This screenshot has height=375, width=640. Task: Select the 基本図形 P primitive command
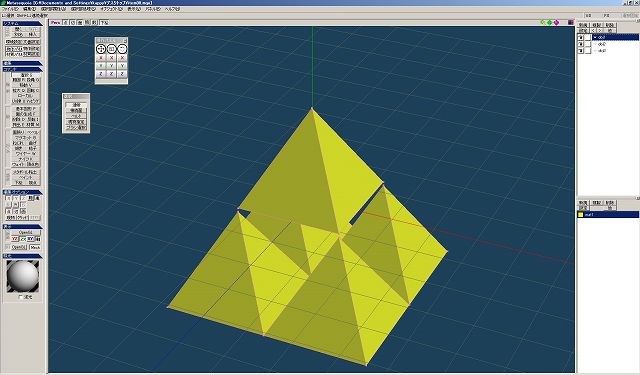pyautogui.click(x=25, y=109)
